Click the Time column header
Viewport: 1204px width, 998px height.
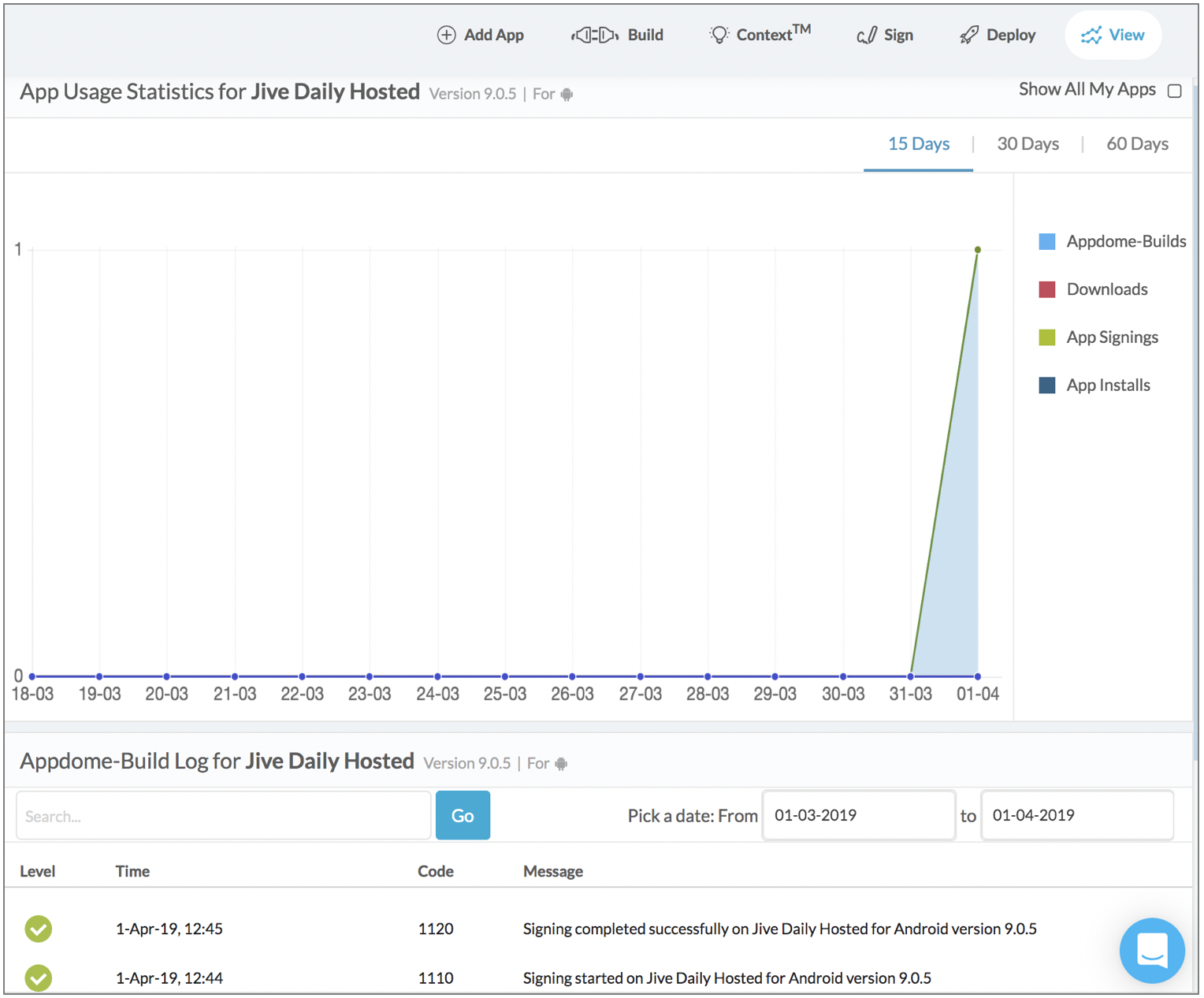pyautogui.click(x=132, y=871)
